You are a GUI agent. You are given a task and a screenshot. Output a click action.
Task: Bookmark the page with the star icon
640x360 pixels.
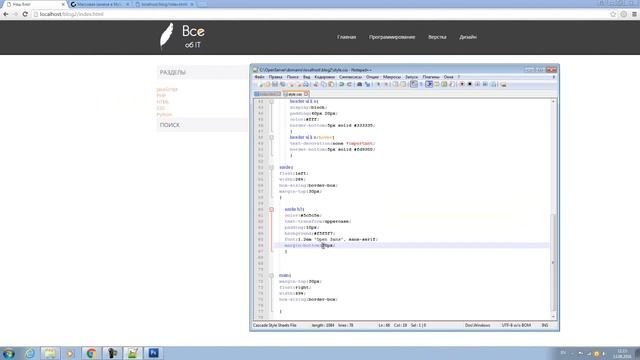613,14
